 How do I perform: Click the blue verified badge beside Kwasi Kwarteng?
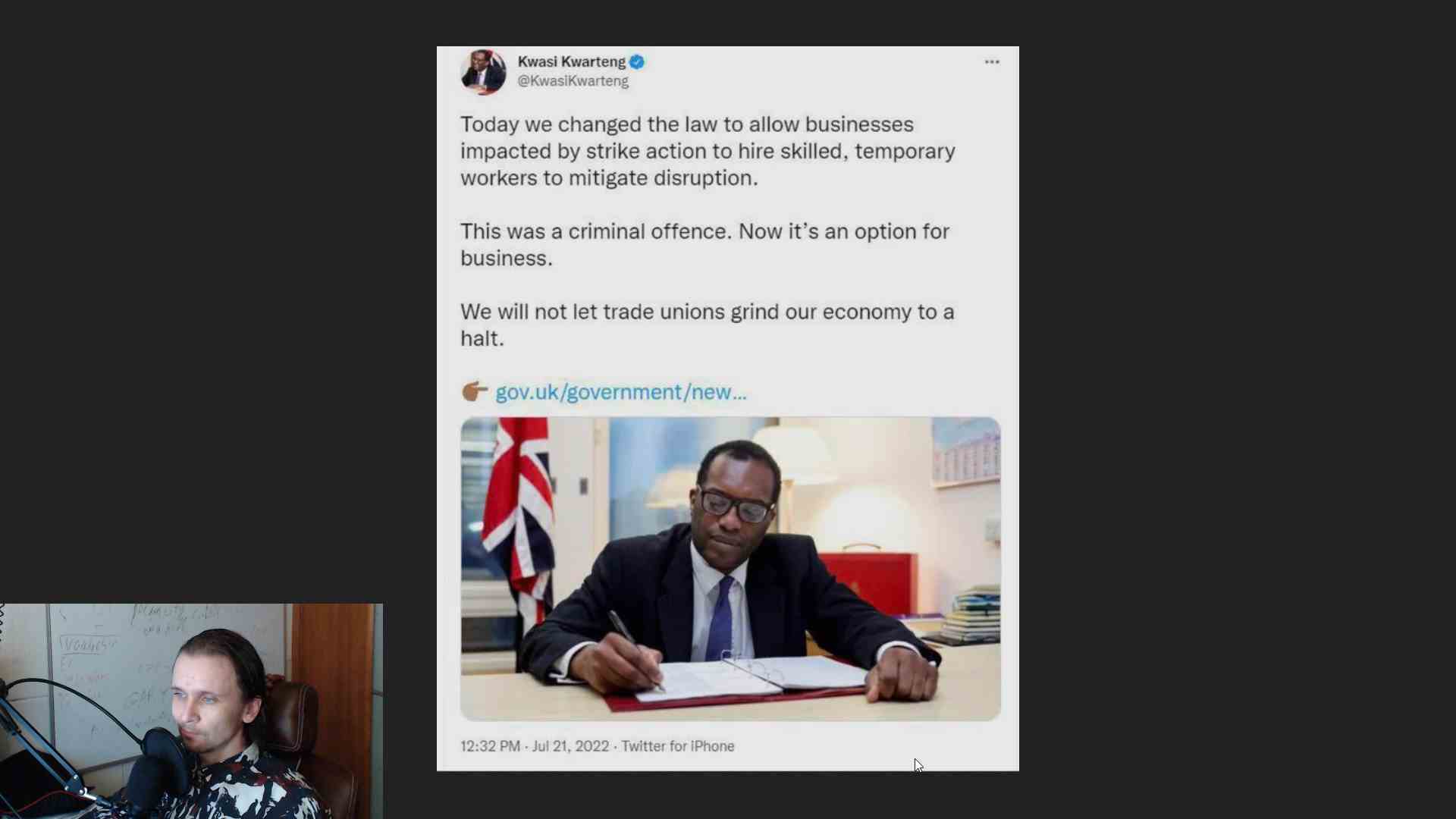[637, 61]
